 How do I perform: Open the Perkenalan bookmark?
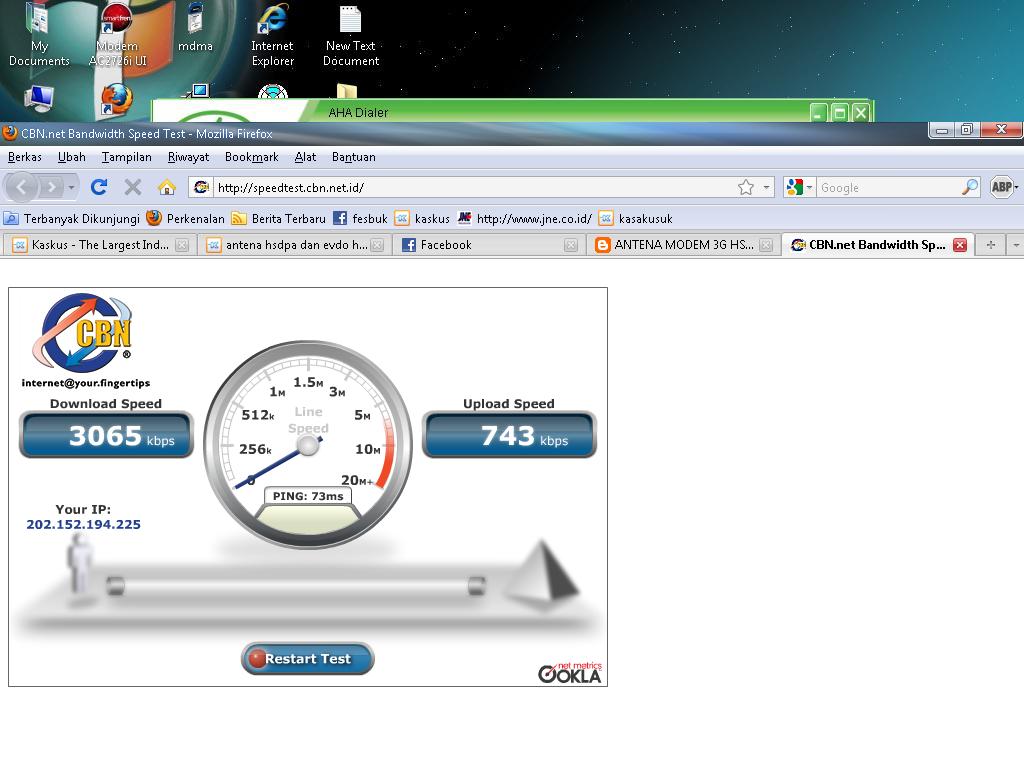185,218
